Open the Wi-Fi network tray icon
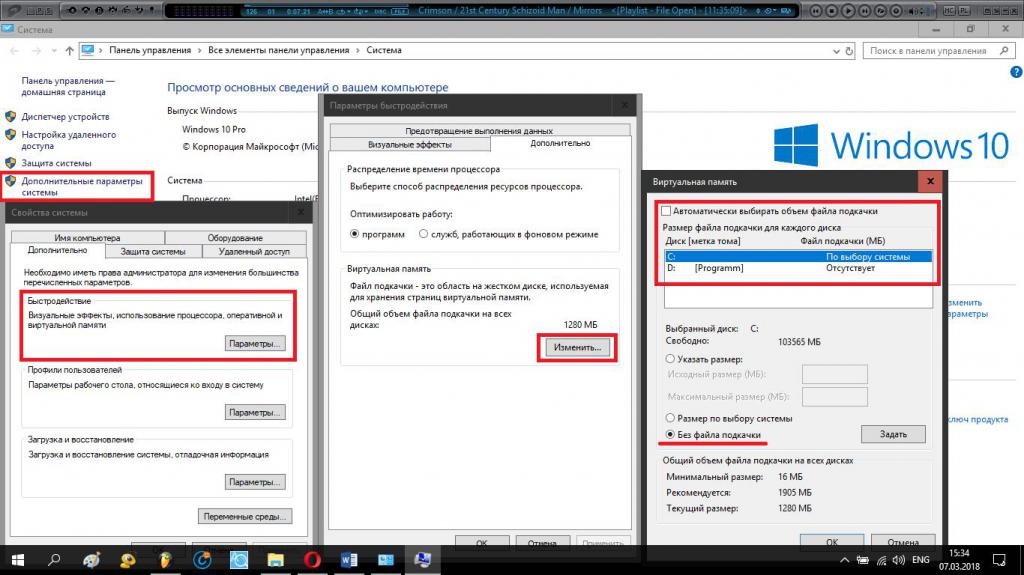The image size is (1024, 575). tap(881, 560)
